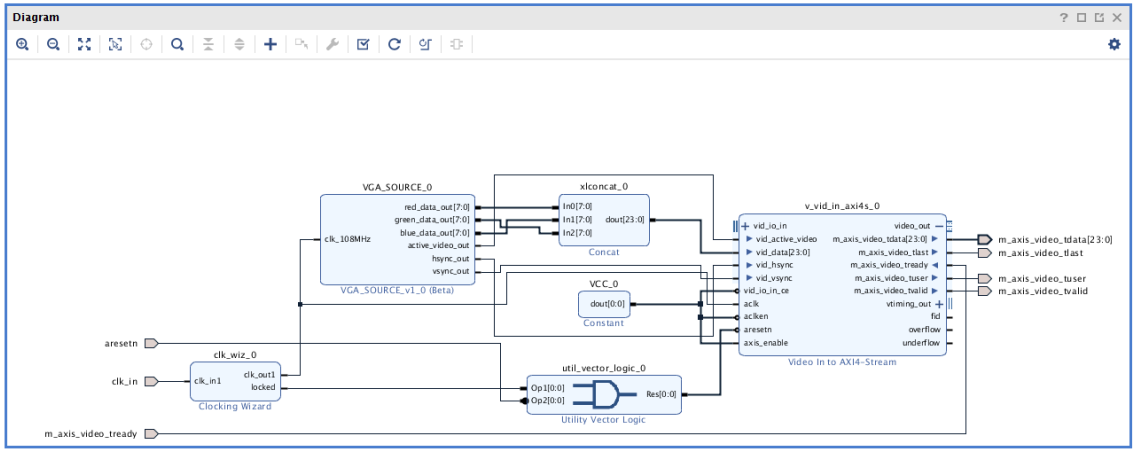Open Search in the diagram toolbar
The height and width of the screenshot is (454, 1139).
(x=177, y=45)
